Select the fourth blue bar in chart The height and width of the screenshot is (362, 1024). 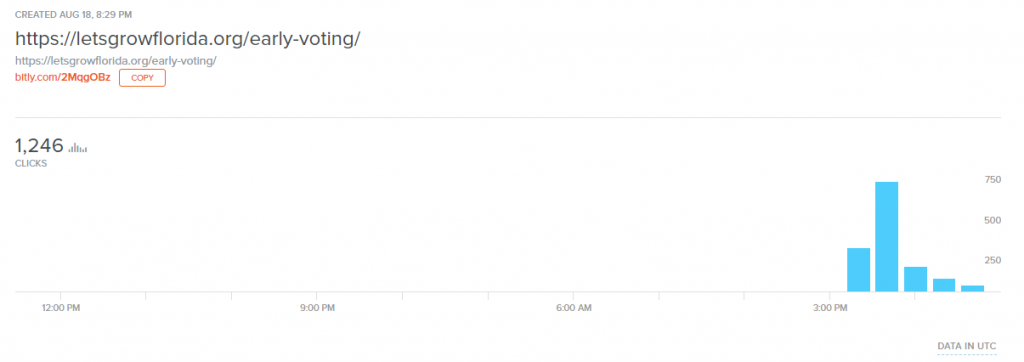tap(944, 285)
